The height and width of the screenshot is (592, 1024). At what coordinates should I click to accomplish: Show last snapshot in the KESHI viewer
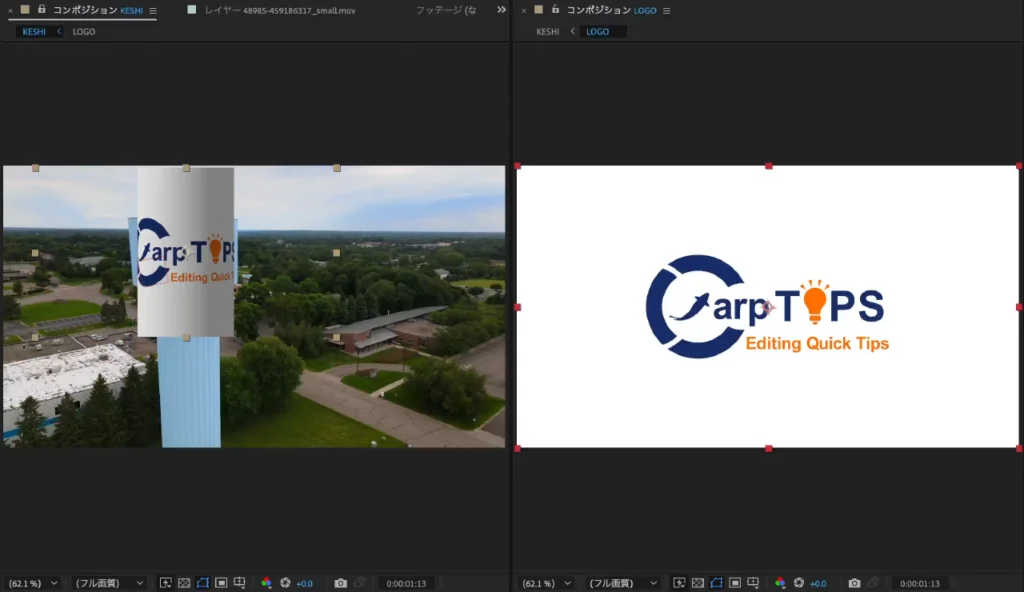pyautogui.click(x=359, y=583)
